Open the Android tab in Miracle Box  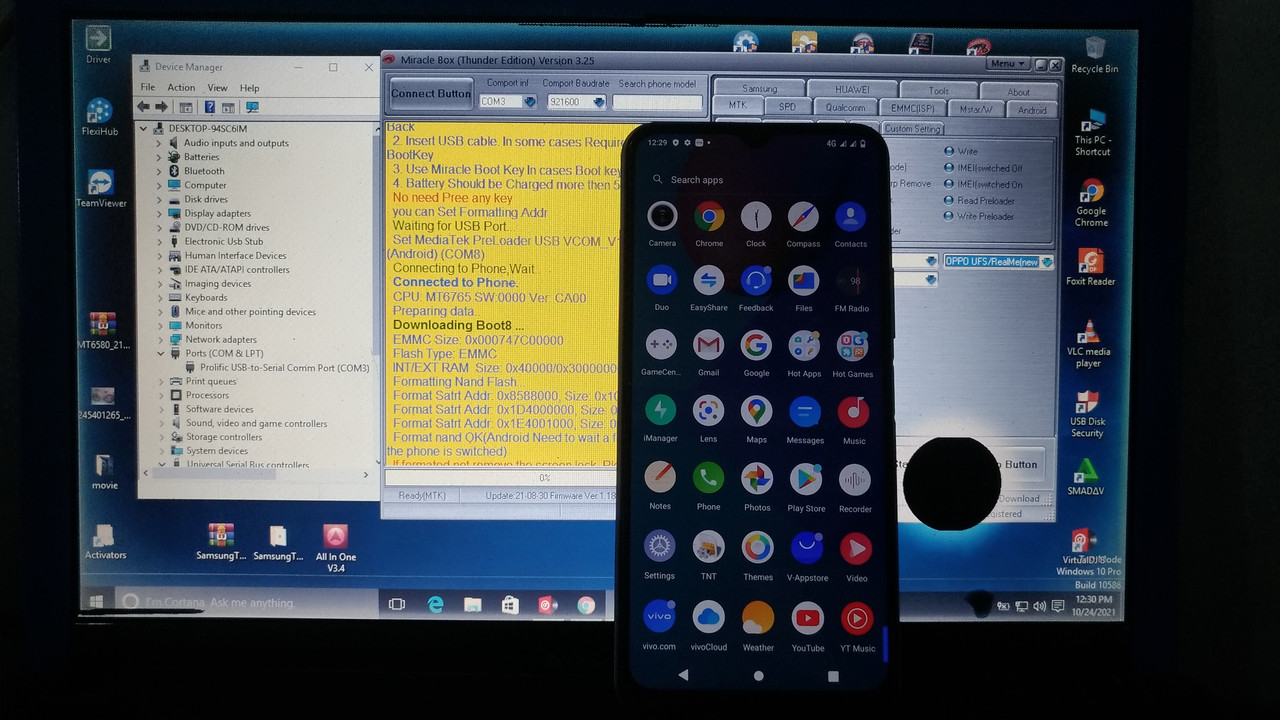[1032, 110]
